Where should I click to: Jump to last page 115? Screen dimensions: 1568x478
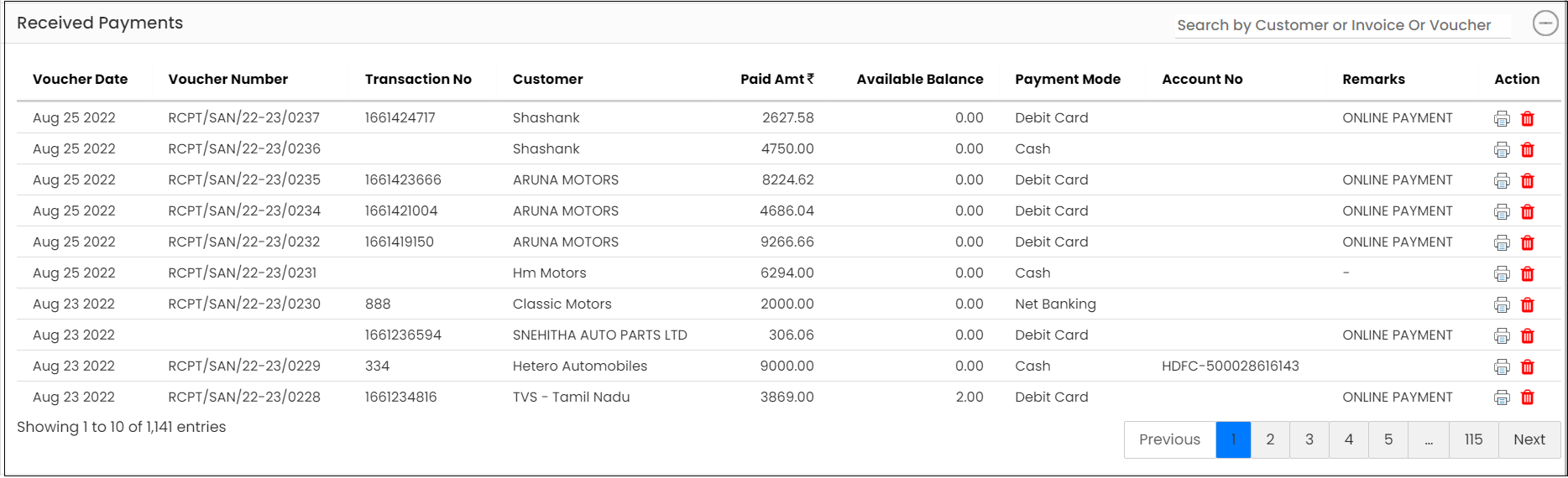[1473, 439]
